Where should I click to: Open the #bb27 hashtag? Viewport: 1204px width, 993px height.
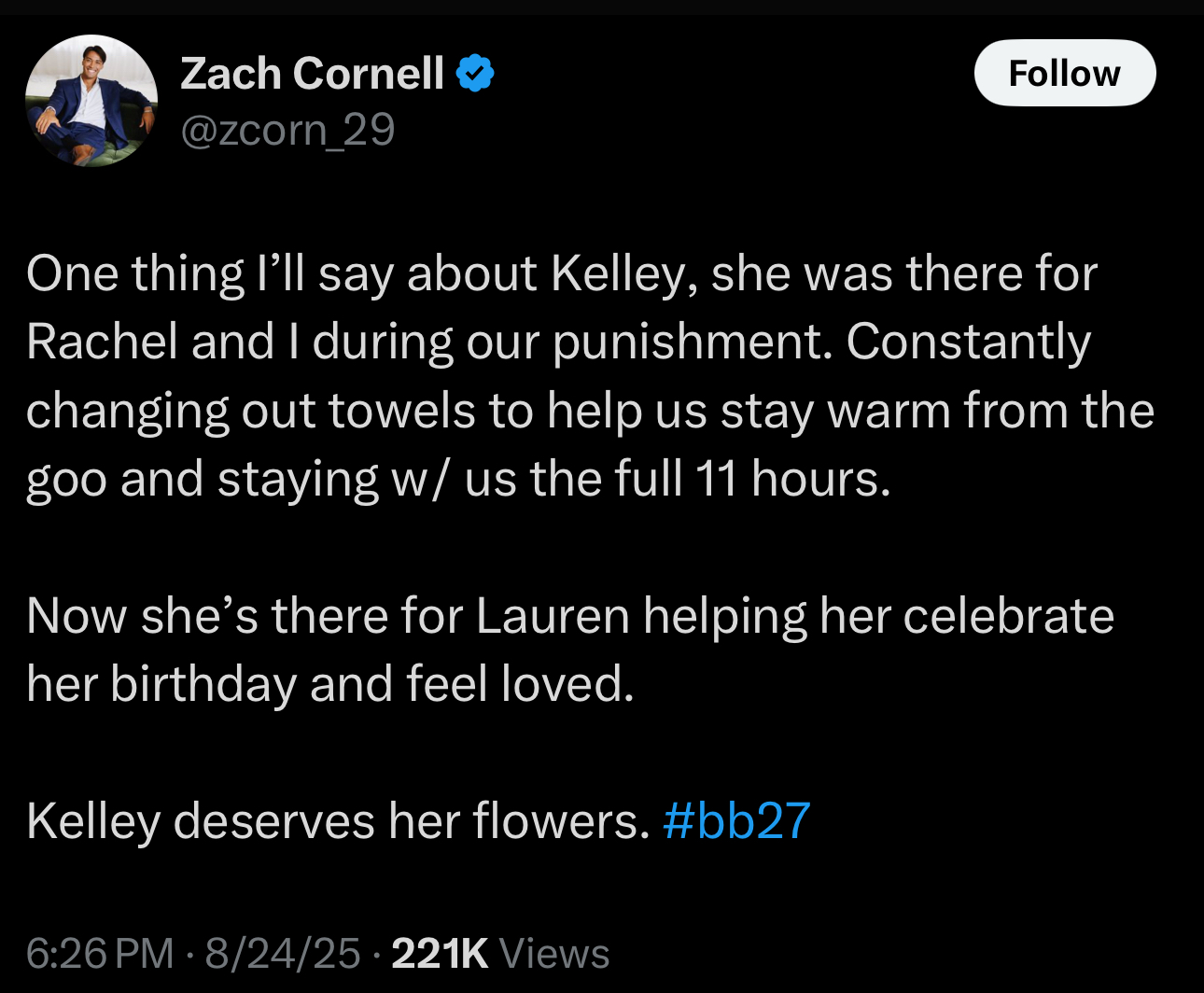click(736, 821)
